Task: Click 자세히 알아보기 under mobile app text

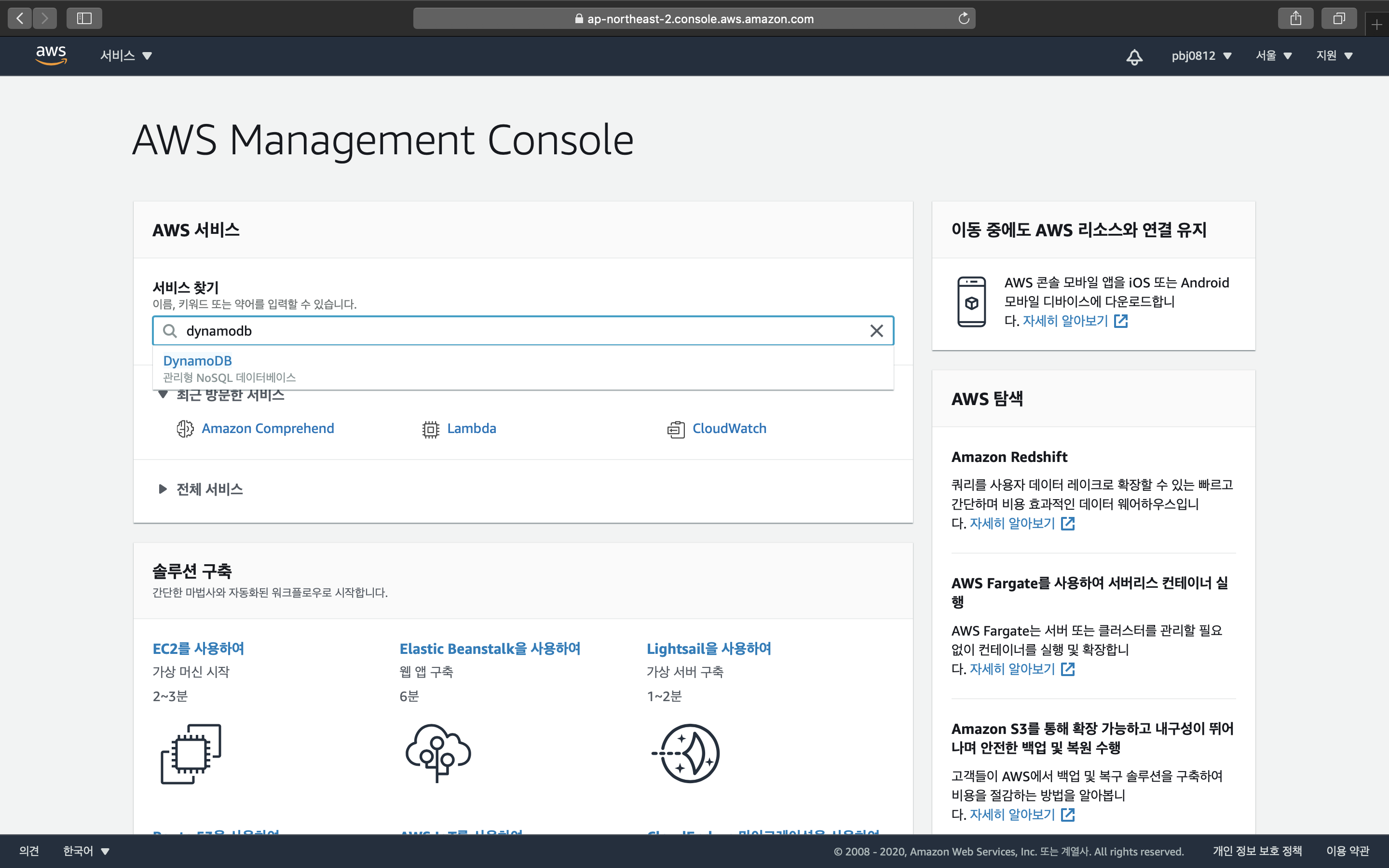Action: (x=1065, y=321)
